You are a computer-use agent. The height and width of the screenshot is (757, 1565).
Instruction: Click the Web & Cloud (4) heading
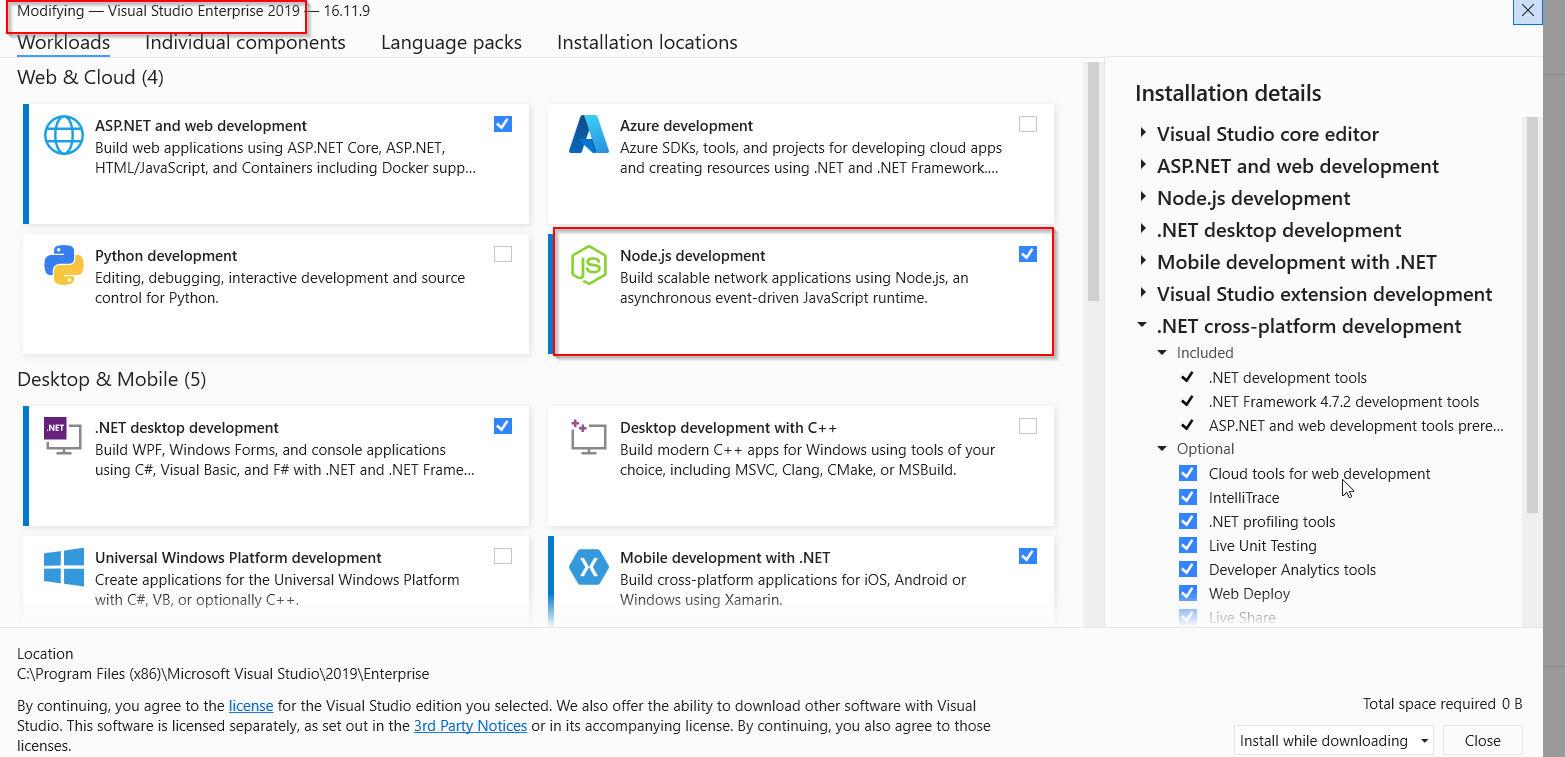coord(90,78)
